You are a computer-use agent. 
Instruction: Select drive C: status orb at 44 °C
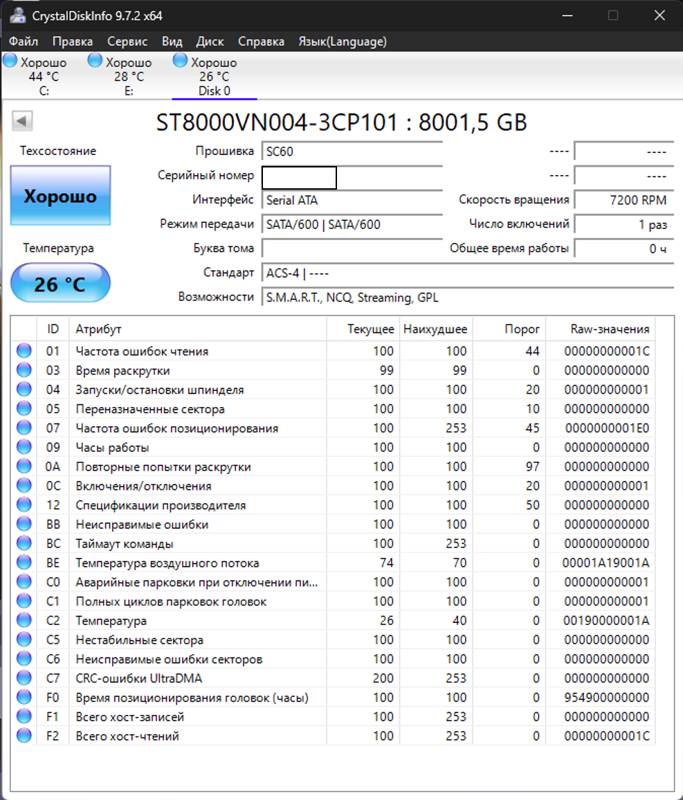click(10, 62)
